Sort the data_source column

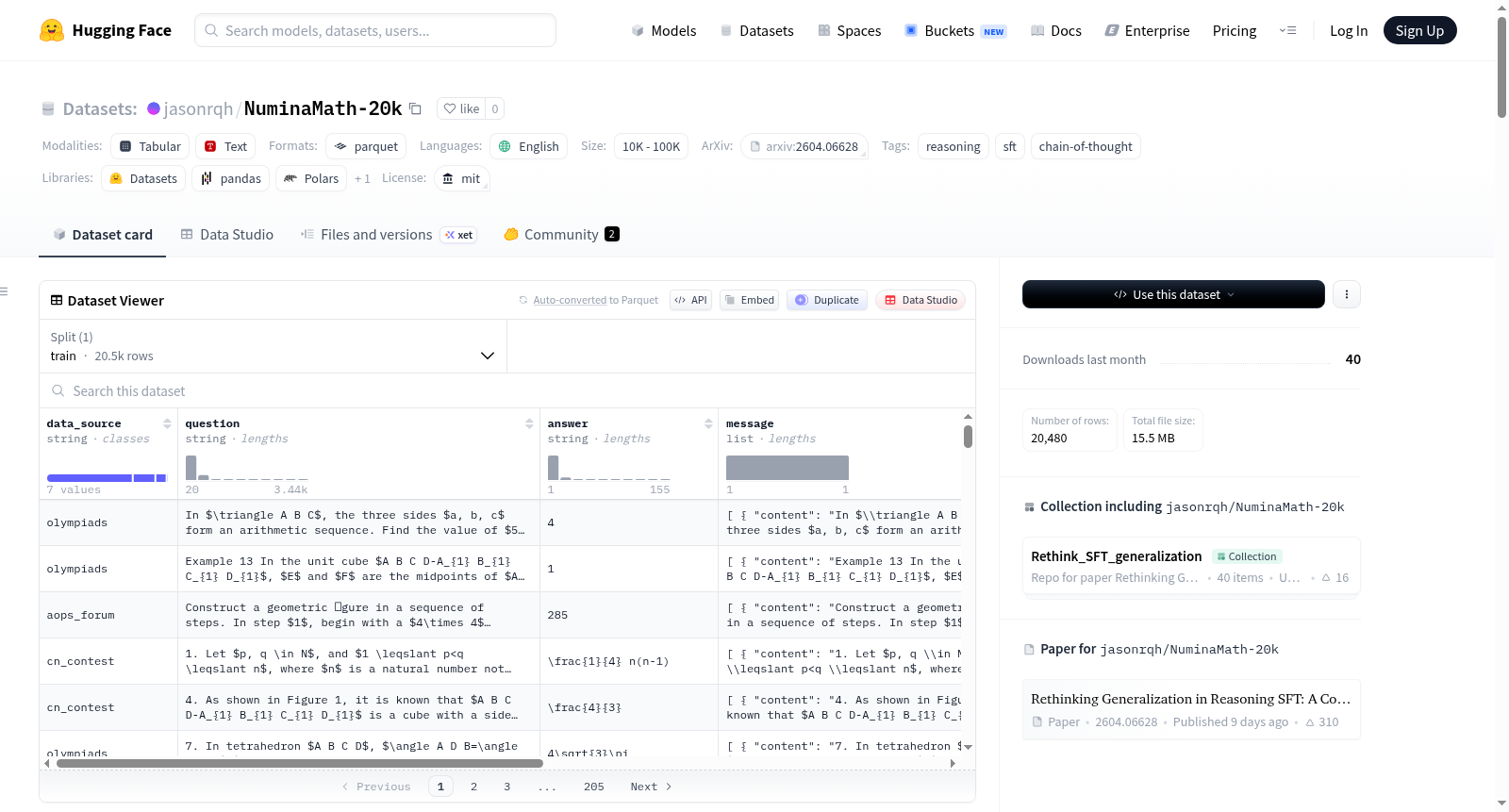pyautogui.click(x=167, y=423)
